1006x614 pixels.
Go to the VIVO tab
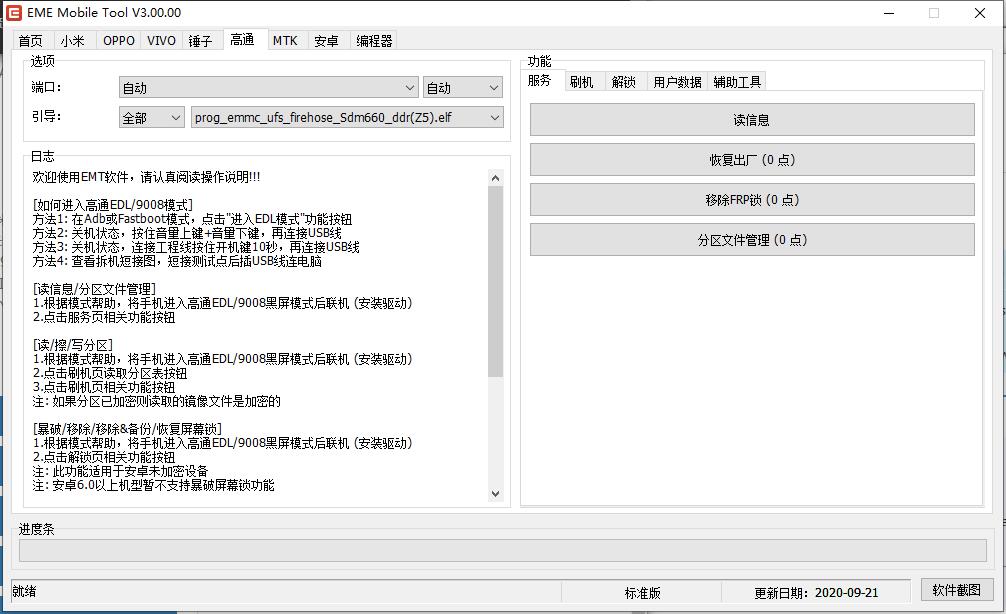point(161,41)
